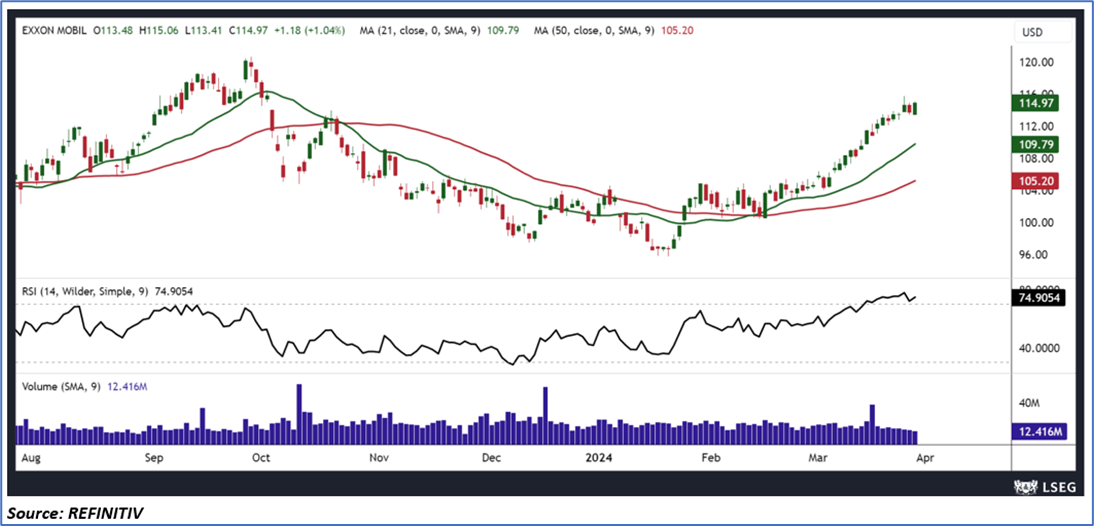
Task: Click the RSI (14, Wilder, Simple, 9) legend
Action: tap(105, 292)
